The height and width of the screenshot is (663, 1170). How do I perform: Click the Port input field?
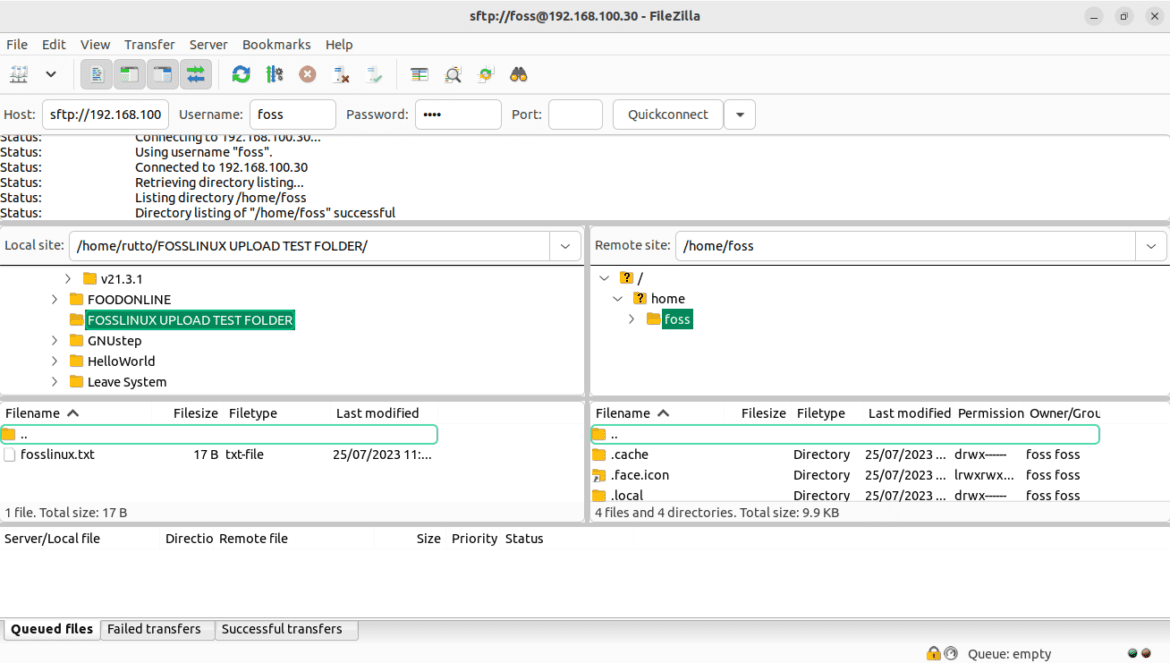(x=575, y=115)
